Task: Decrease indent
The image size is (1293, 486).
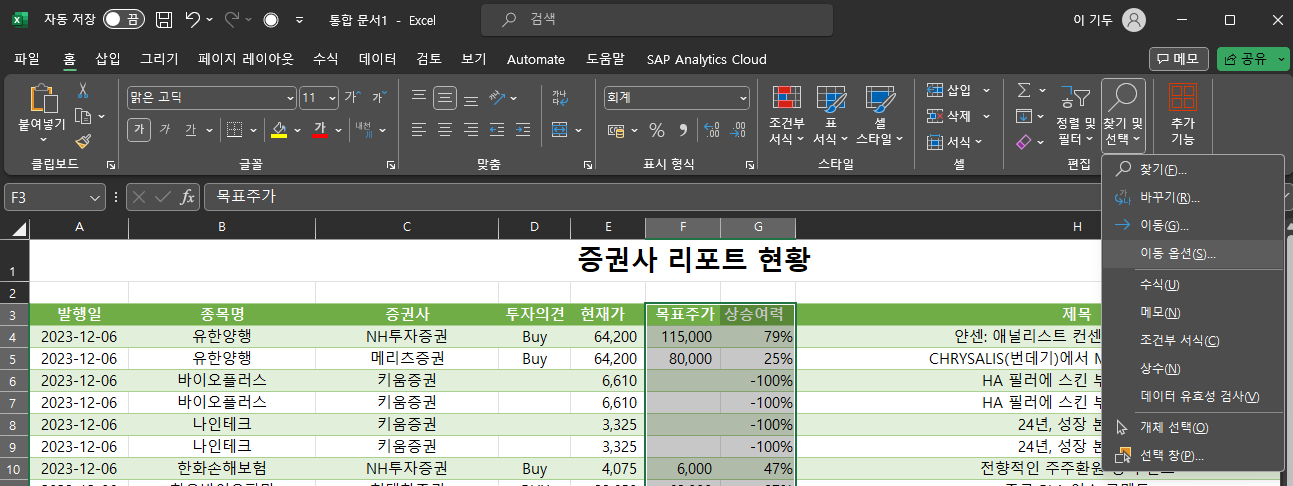Action: [x=499, y=129]
